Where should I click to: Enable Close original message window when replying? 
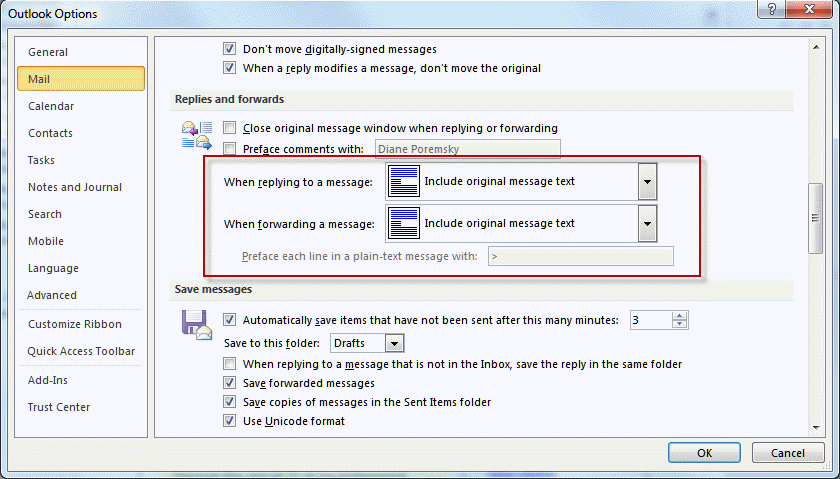tap(229, 128)
